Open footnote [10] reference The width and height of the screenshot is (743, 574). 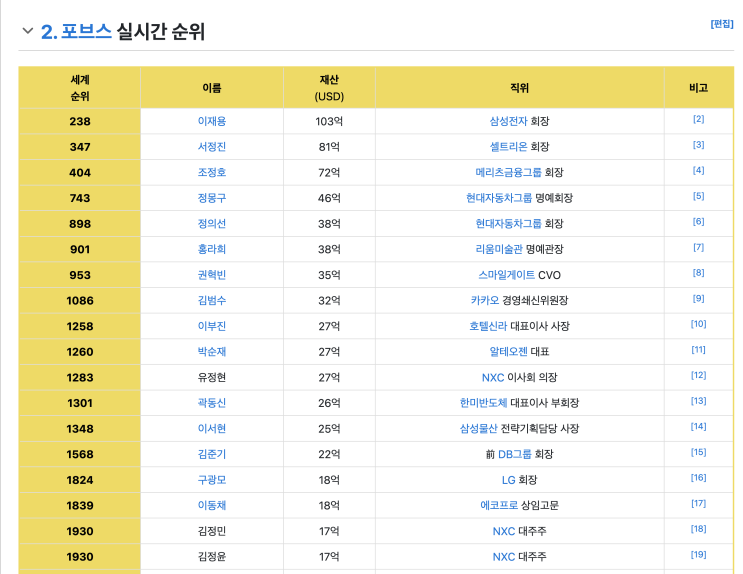pos(698,324)
